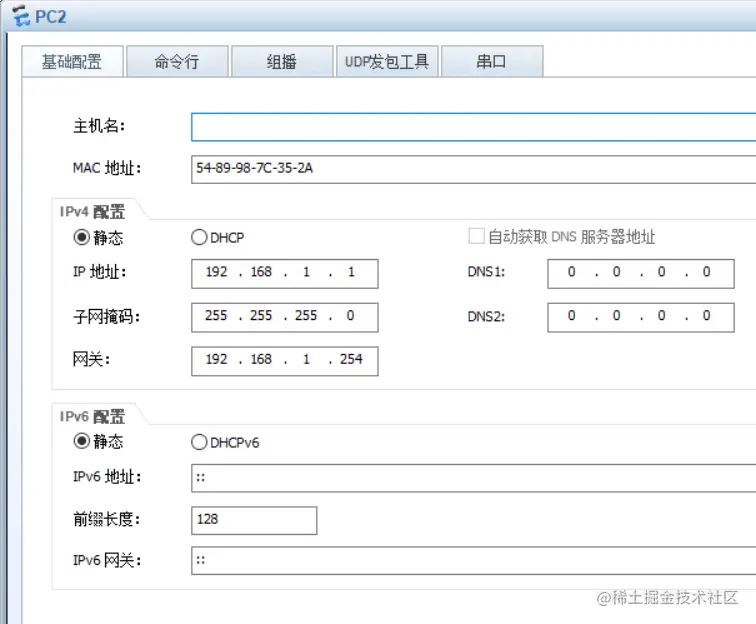This screenshot has width=756, height=624.
Task: Click the 网关 field 192.168.1.254
Action: pyautogui.click(x=284, y=361)
